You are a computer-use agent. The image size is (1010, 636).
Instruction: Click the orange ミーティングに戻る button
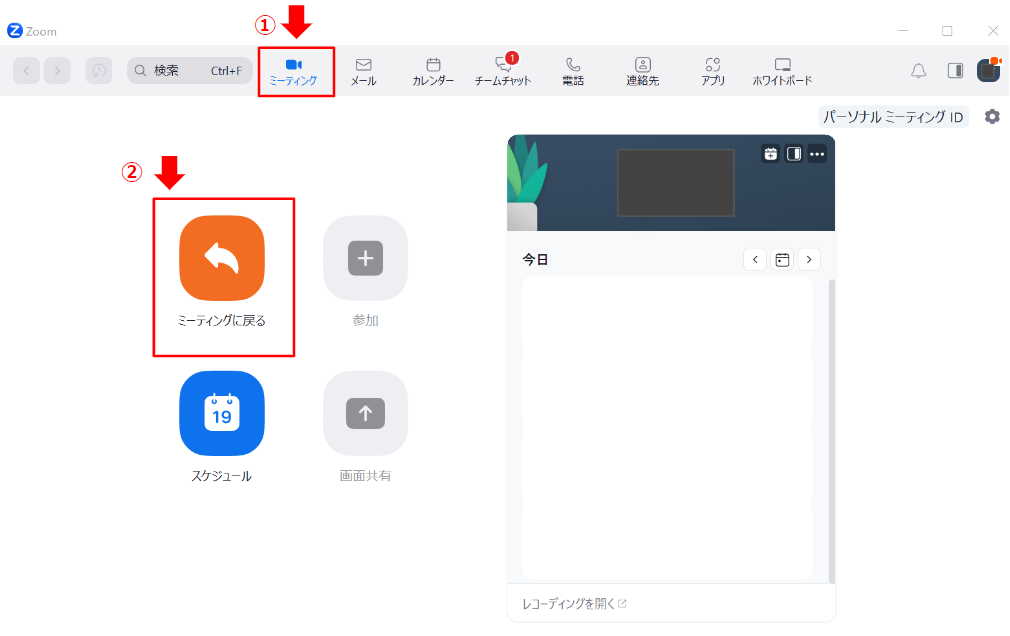(x=222, y=258)
